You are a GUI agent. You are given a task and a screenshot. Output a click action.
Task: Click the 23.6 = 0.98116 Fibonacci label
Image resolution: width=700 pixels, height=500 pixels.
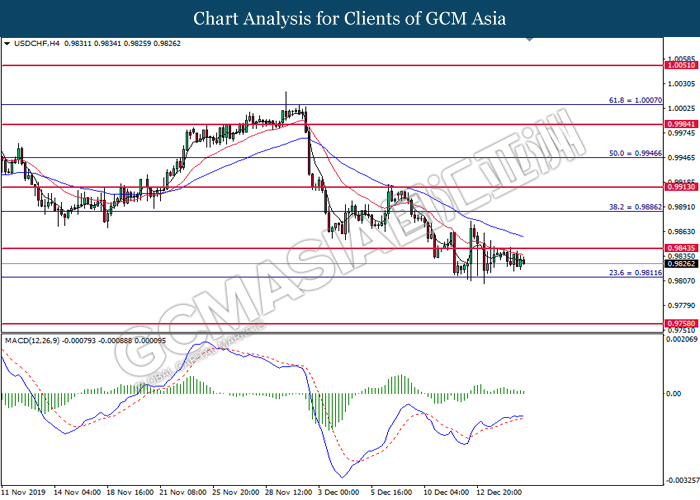(636, 273)
